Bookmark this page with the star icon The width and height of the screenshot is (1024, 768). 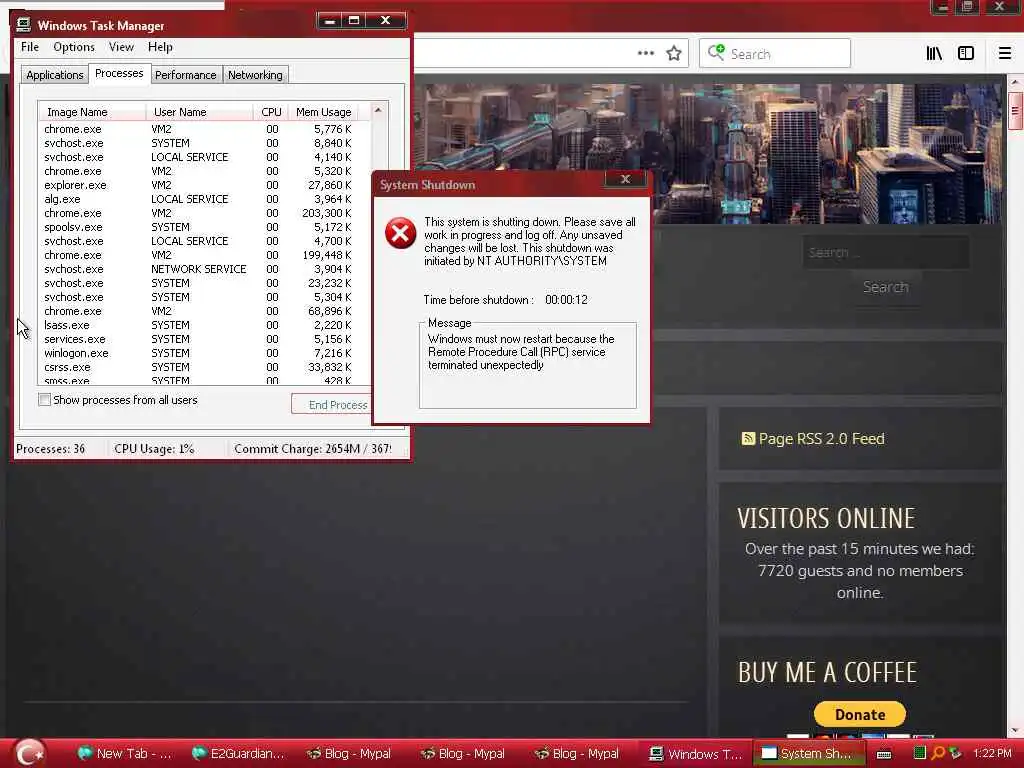click(x=674, y=54)
